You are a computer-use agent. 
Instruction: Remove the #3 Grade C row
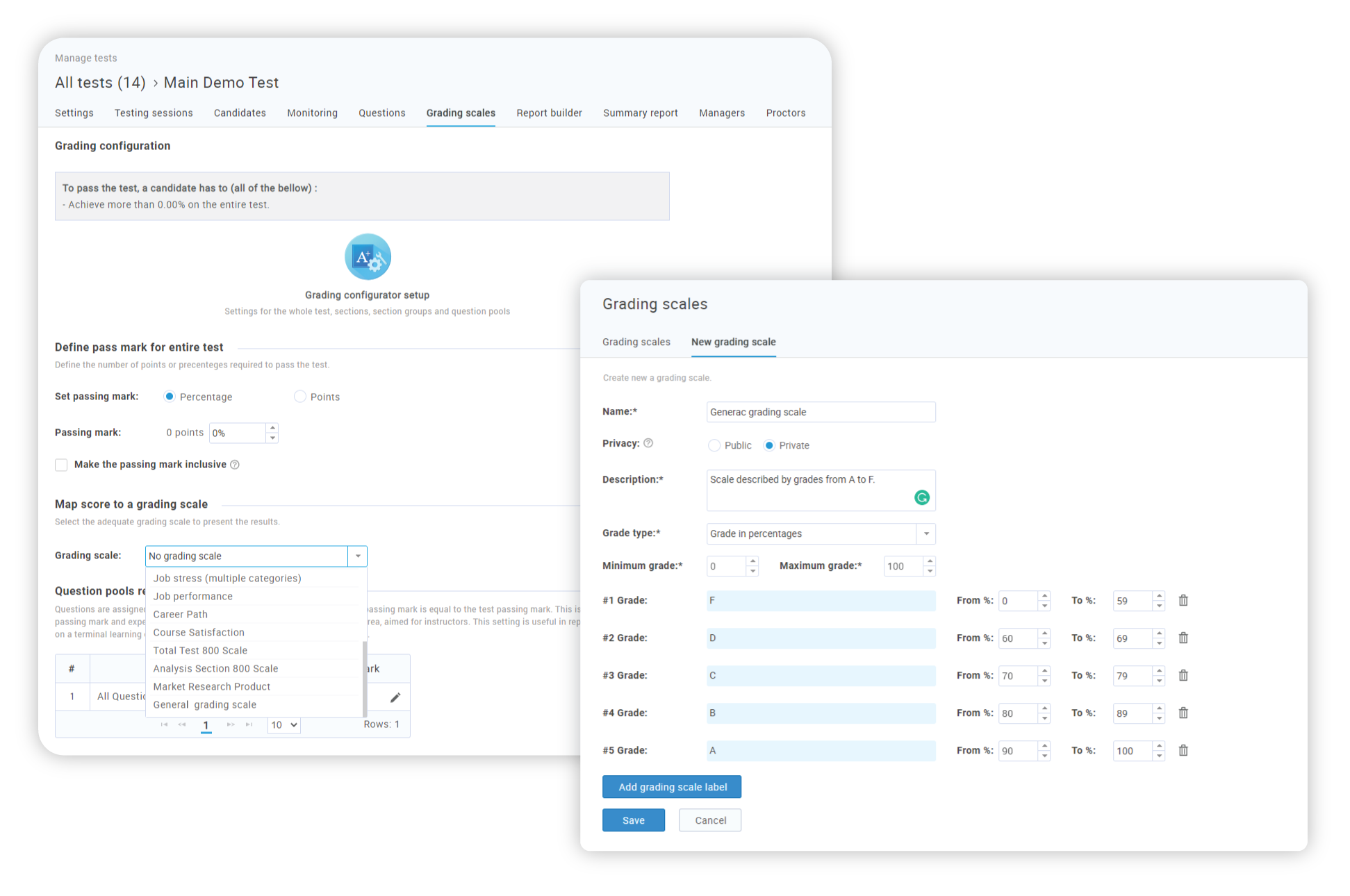click(1183, 675)
